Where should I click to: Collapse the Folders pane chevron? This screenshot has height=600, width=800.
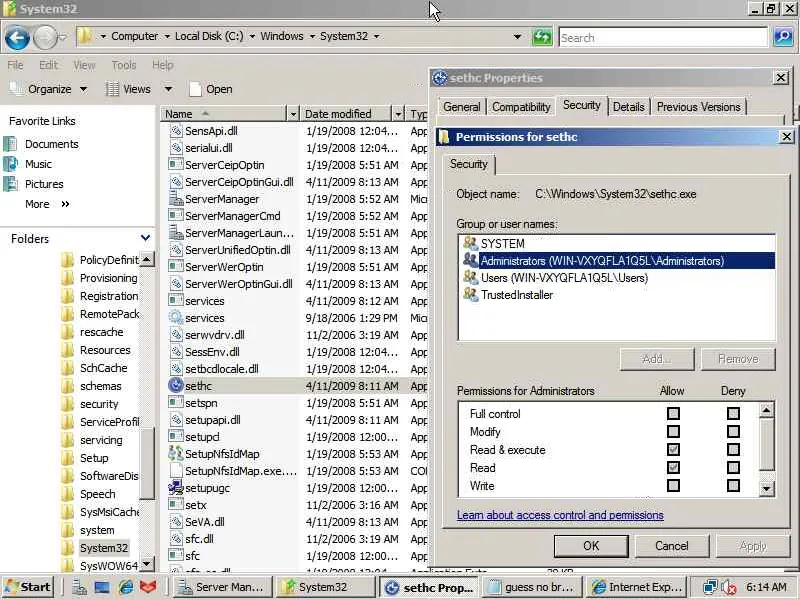[145, 238]
